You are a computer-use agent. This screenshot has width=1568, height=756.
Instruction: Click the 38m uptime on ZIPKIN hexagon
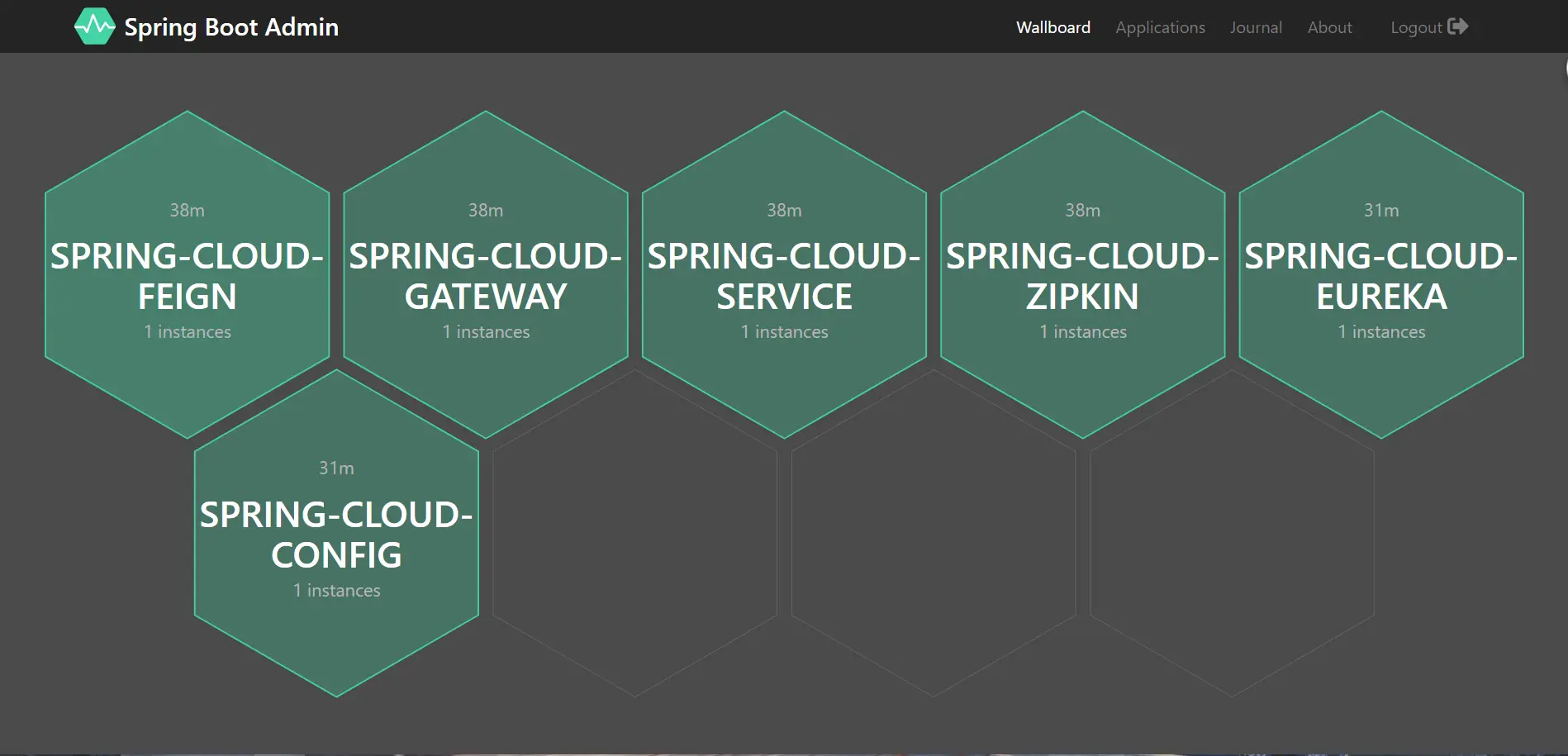pyautogui.click(x=1082, y=211)
